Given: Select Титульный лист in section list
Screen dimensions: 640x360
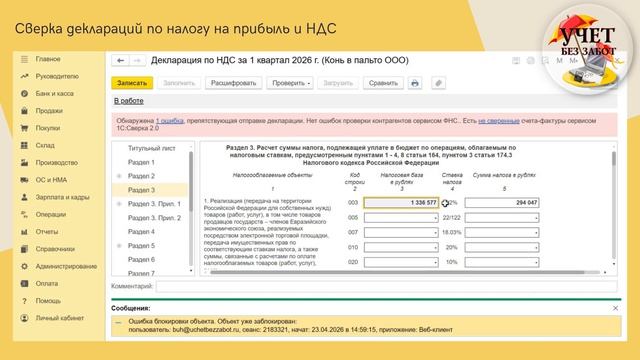Looking at the screenshot, I should coord(151,149).
